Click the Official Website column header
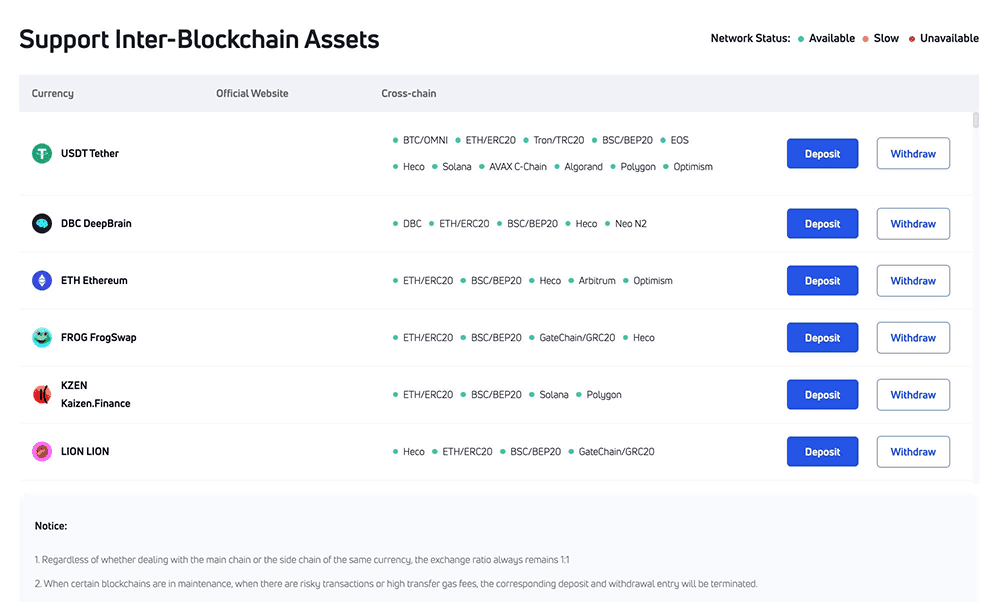The image size is (1000, 602). [252, 93]
